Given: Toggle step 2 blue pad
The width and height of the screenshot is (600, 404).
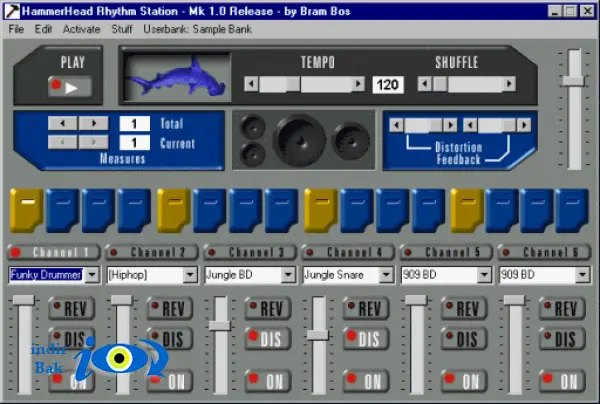Looking at the screenshot, I should point(62,210).
